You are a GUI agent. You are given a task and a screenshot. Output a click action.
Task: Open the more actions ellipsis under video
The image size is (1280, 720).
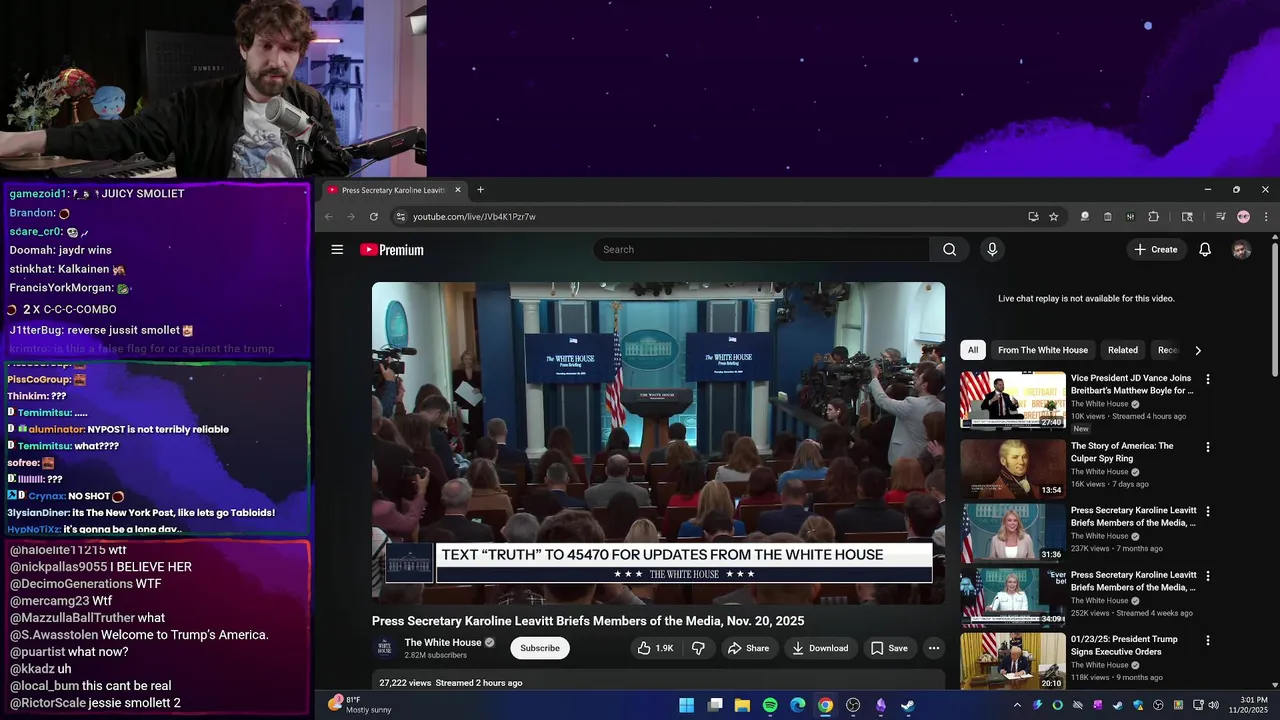933,648
